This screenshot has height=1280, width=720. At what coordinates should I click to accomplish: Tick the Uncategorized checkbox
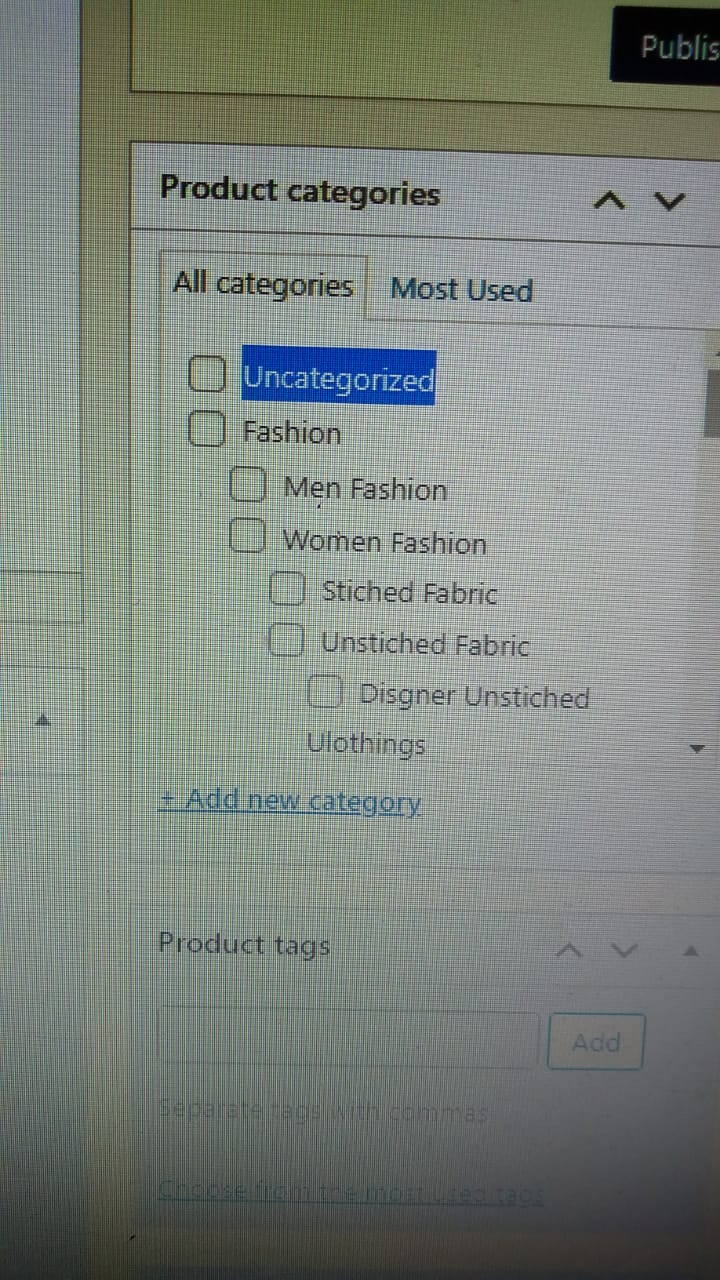[x=207, y=375]
